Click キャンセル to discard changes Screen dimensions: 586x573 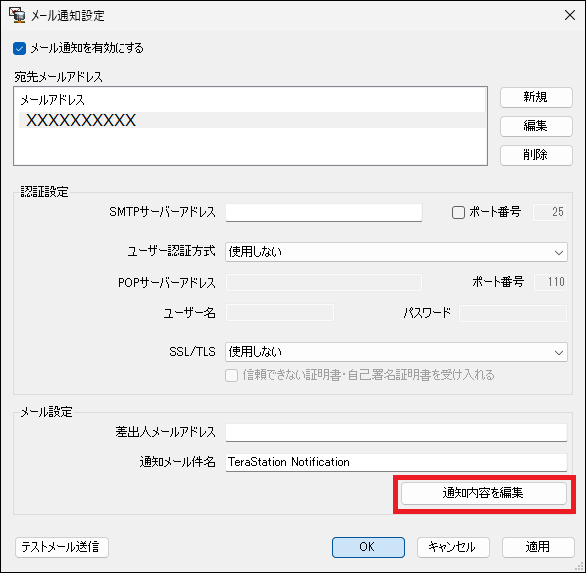453,547
